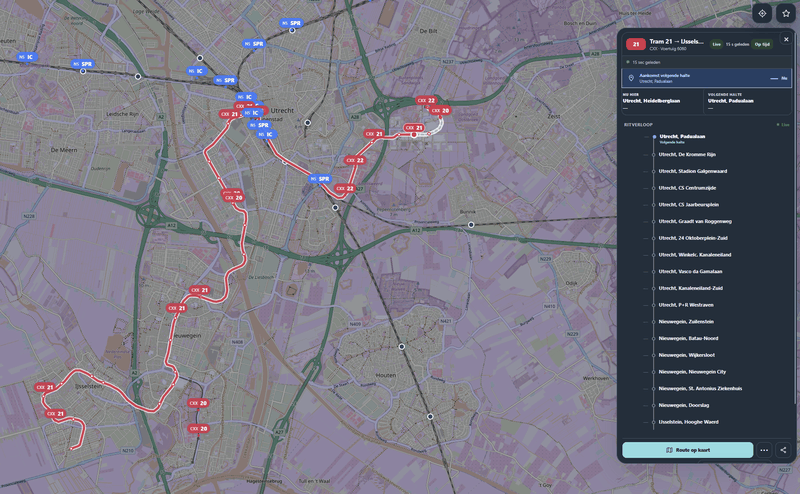Select stop 'Nieuwegein, Batau-Noord'
This screenshot has height=494, width=800.
point(688,338)
